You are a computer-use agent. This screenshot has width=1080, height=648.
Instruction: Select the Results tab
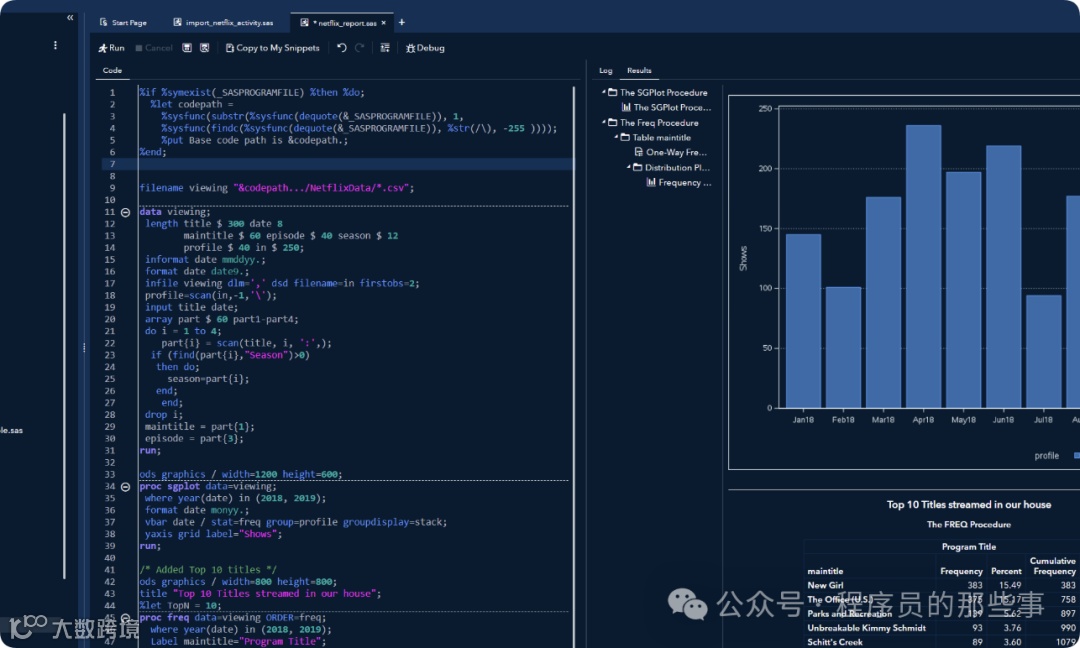(639, 71)
